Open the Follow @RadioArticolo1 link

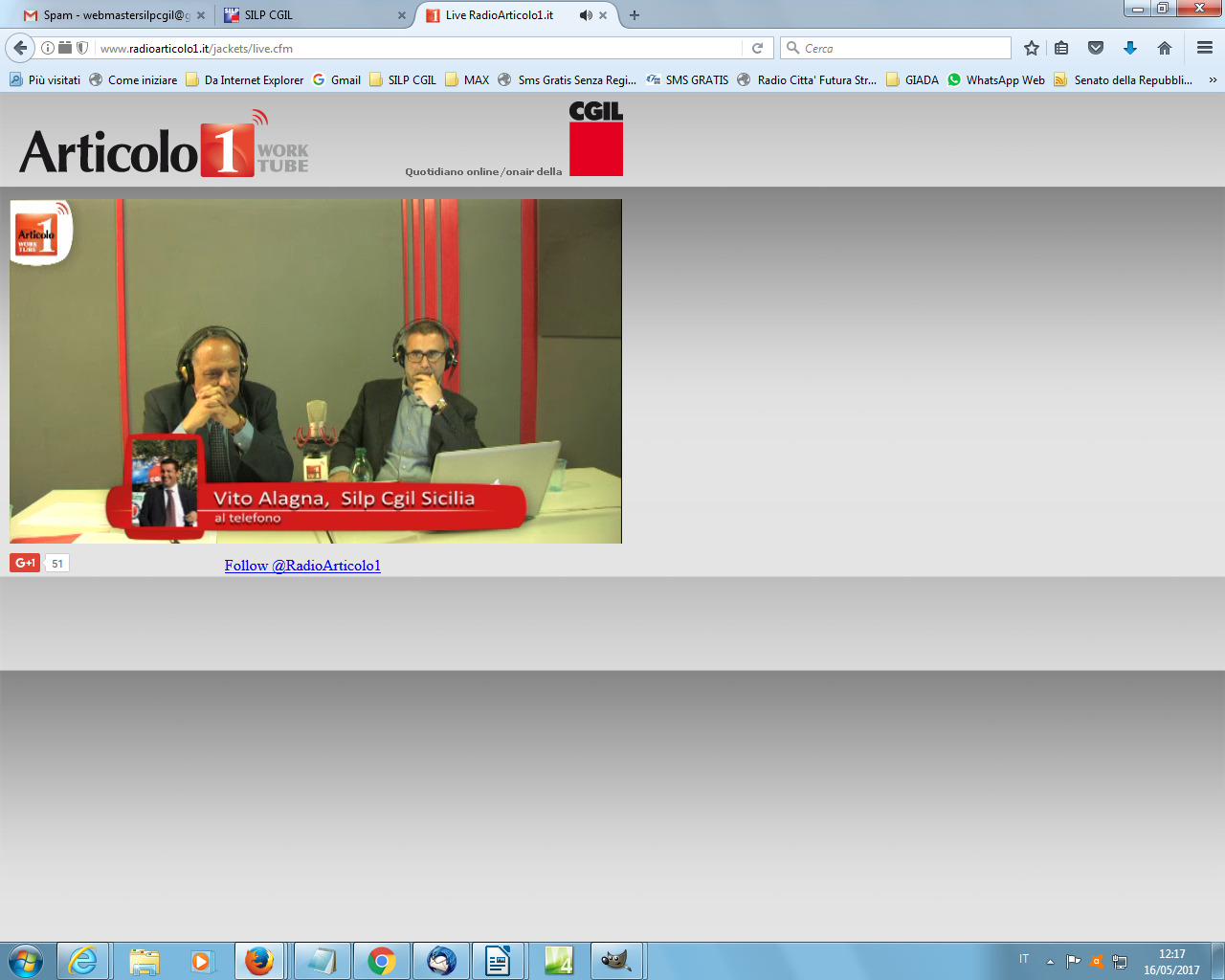302,566
